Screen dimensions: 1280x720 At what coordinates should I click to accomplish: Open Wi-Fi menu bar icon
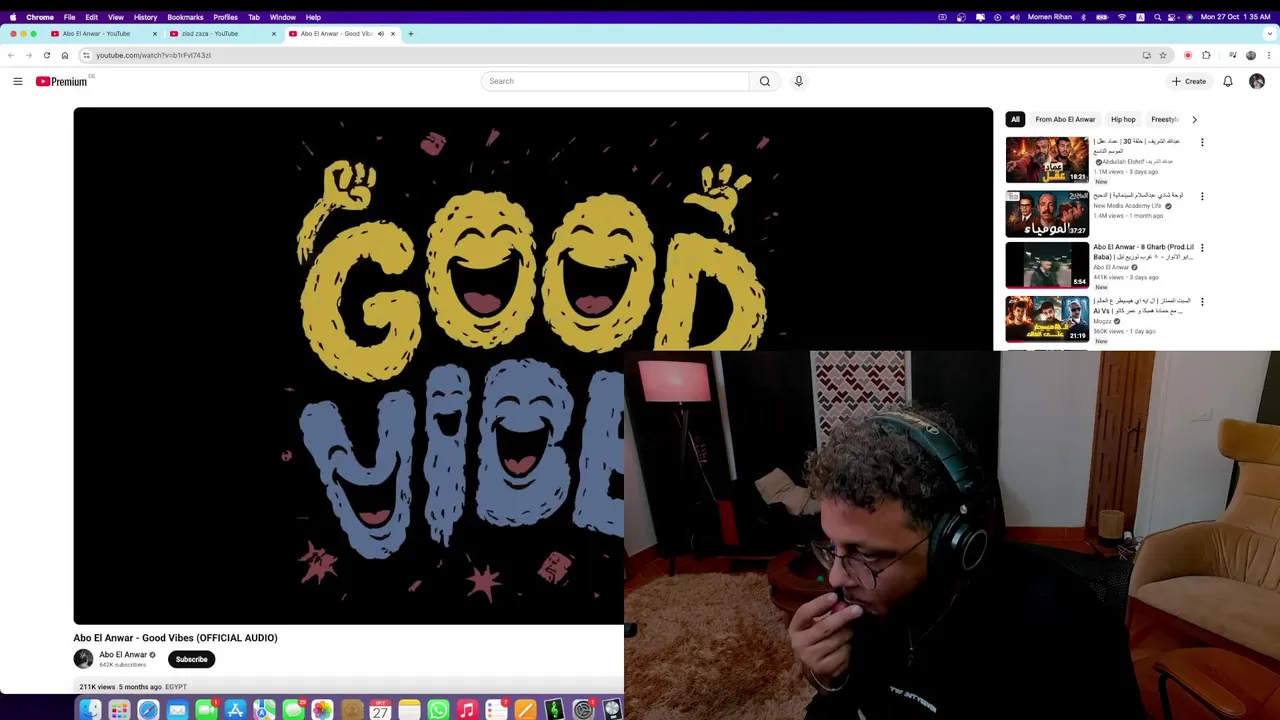click(x=1122, y=17)
